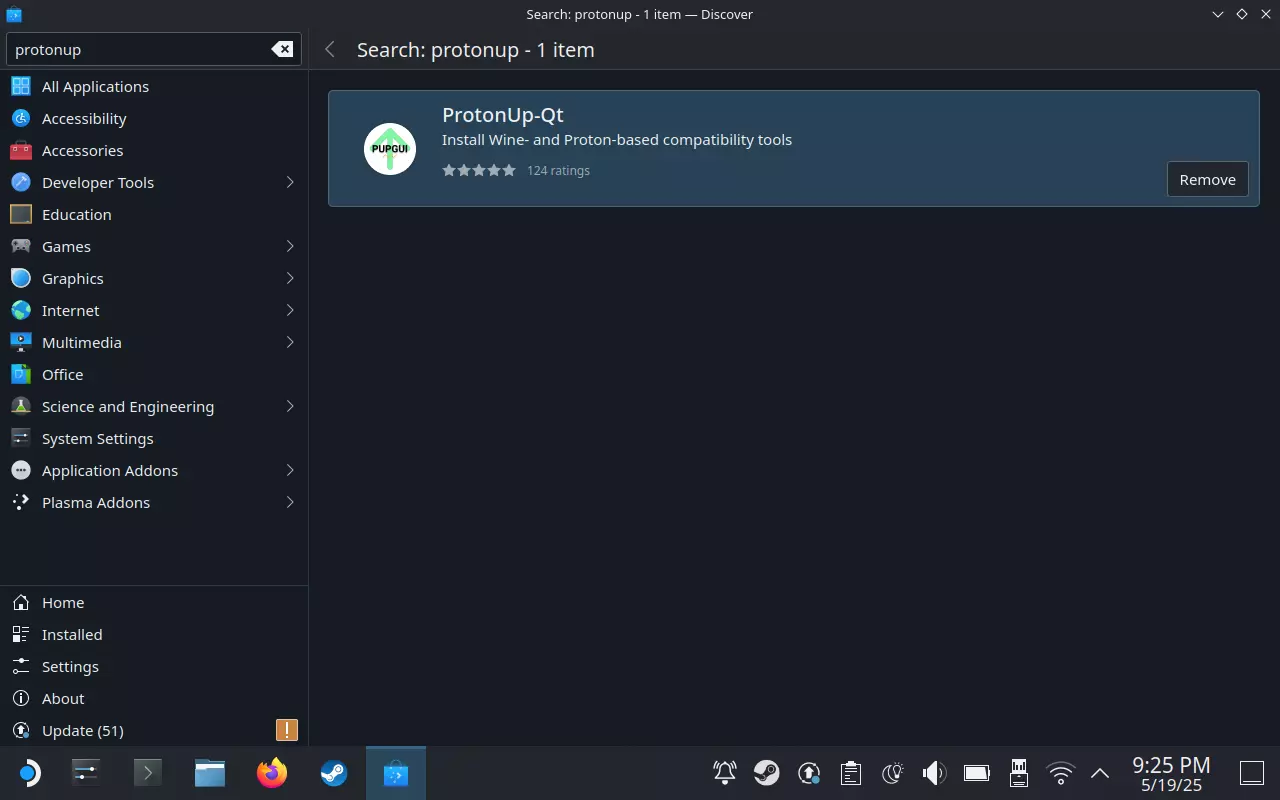Select the Accessibility category icon
Viewport: 1280px width, 800px height.
[x=21, y=118]
